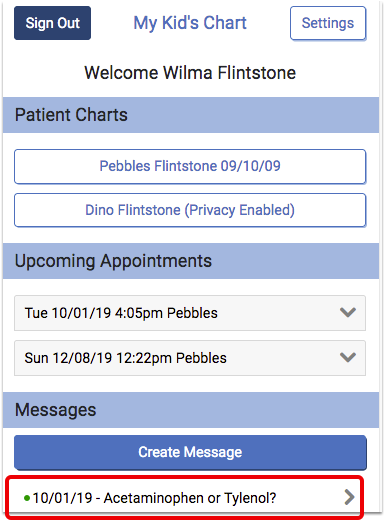Image resolution: width=385 pixels, height=520 pixels.
Task: Click the Welcome Wilma Flintstone greeting
Action: click(x=190, y=73)
